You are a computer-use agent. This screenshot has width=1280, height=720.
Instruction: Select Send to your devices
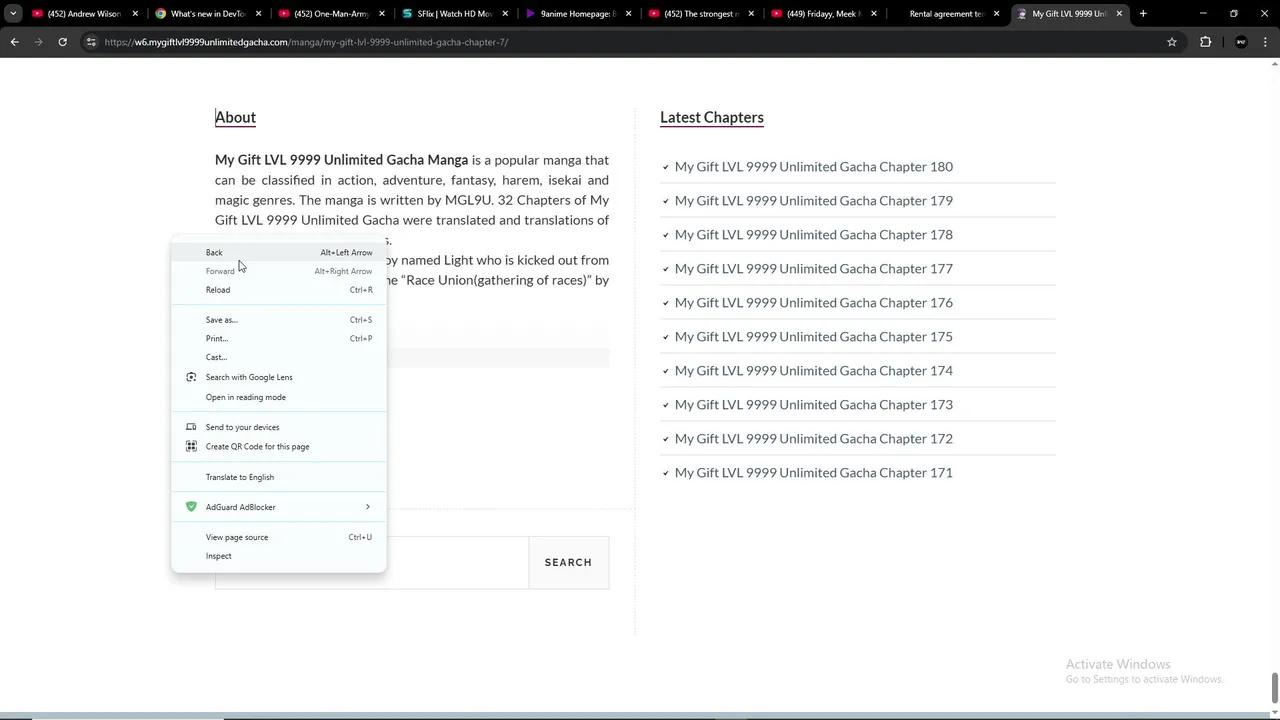(279, 427)
